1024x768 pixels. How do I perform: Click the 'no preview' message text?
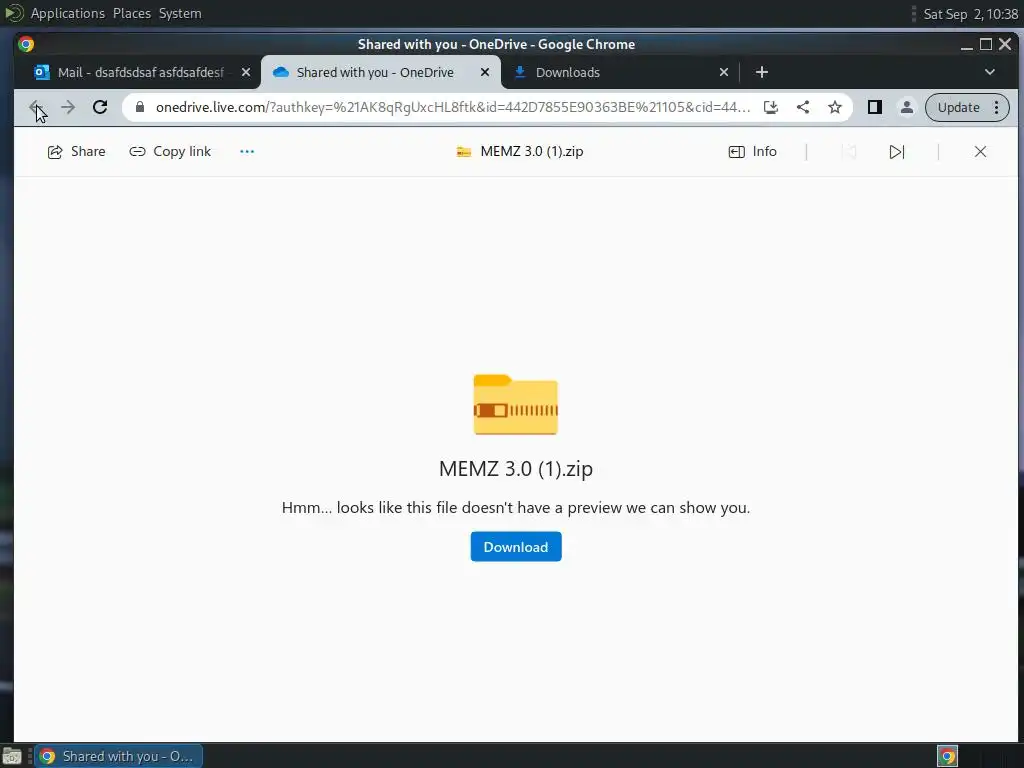(x=515, y=507)
